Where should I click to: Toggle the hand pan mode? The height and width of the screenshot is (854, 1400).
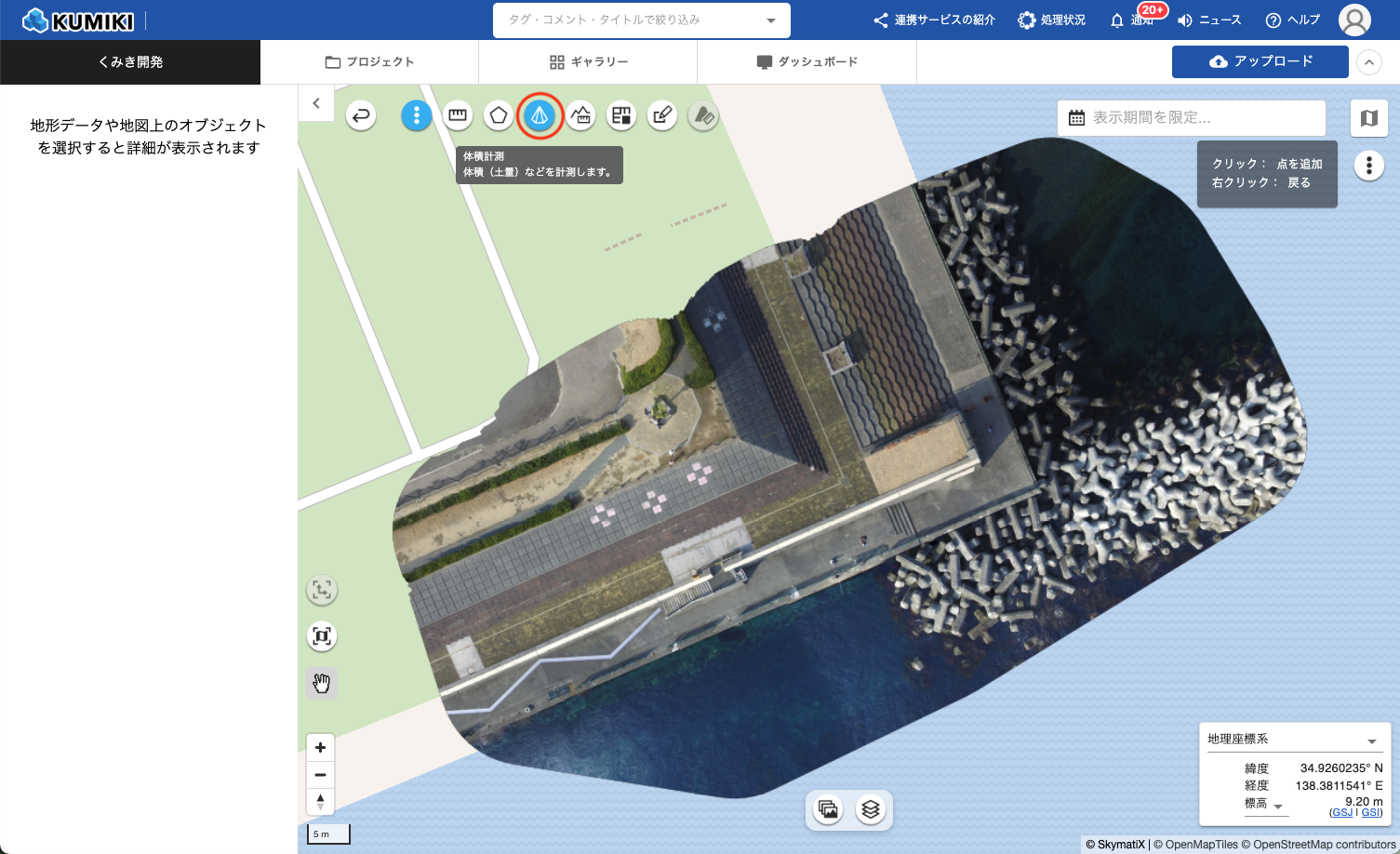click(322, 684)
